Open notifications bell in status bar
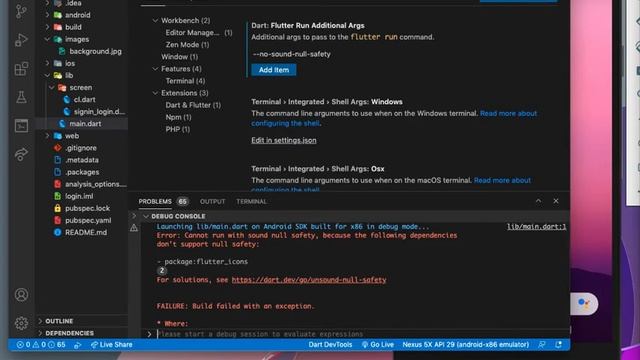The height and width of the screenshot is (360, 640). pyautogui.click(x=558, y=345)
